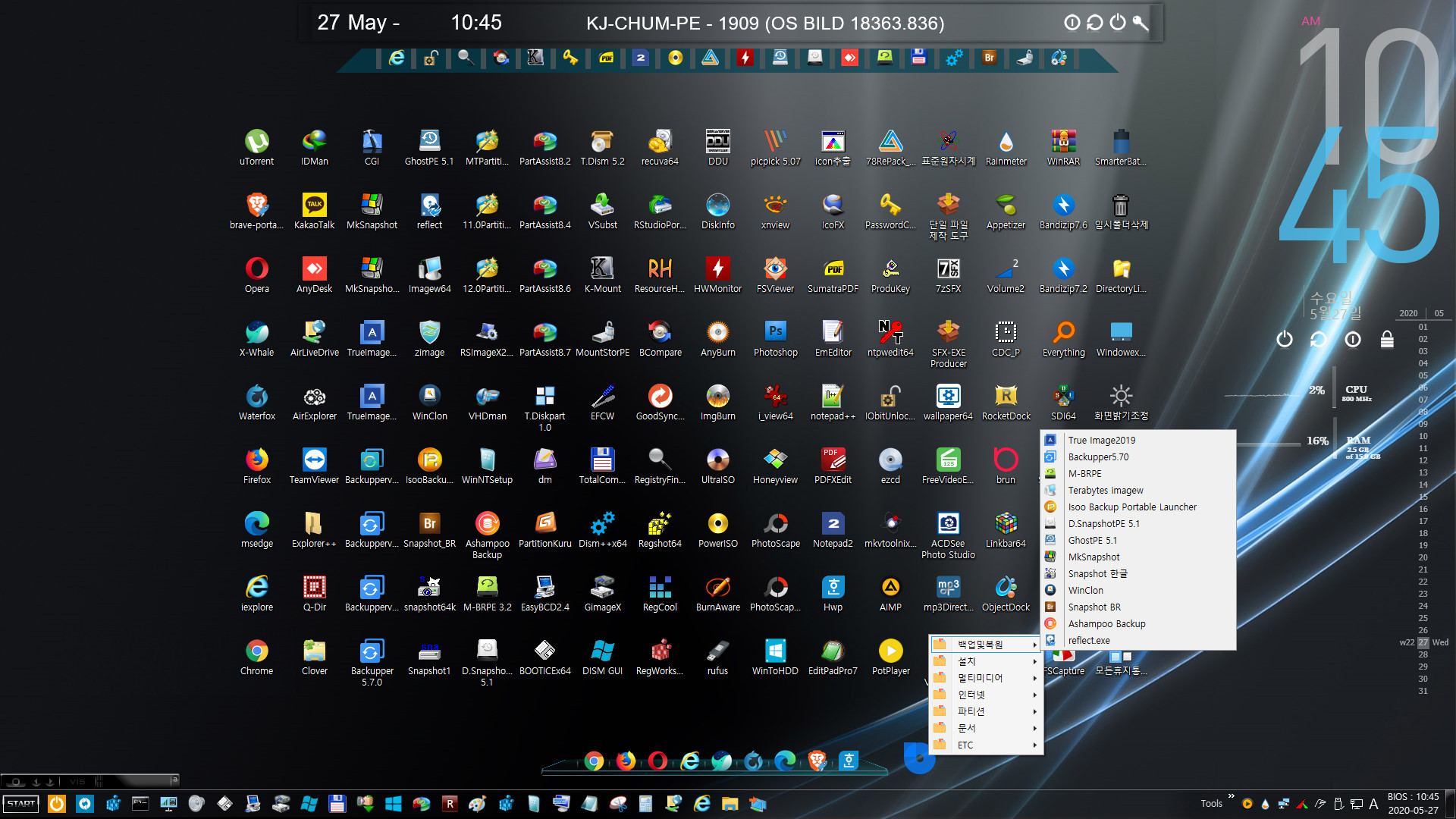Click the Tools label on taskbar

tap(1211, 804)
